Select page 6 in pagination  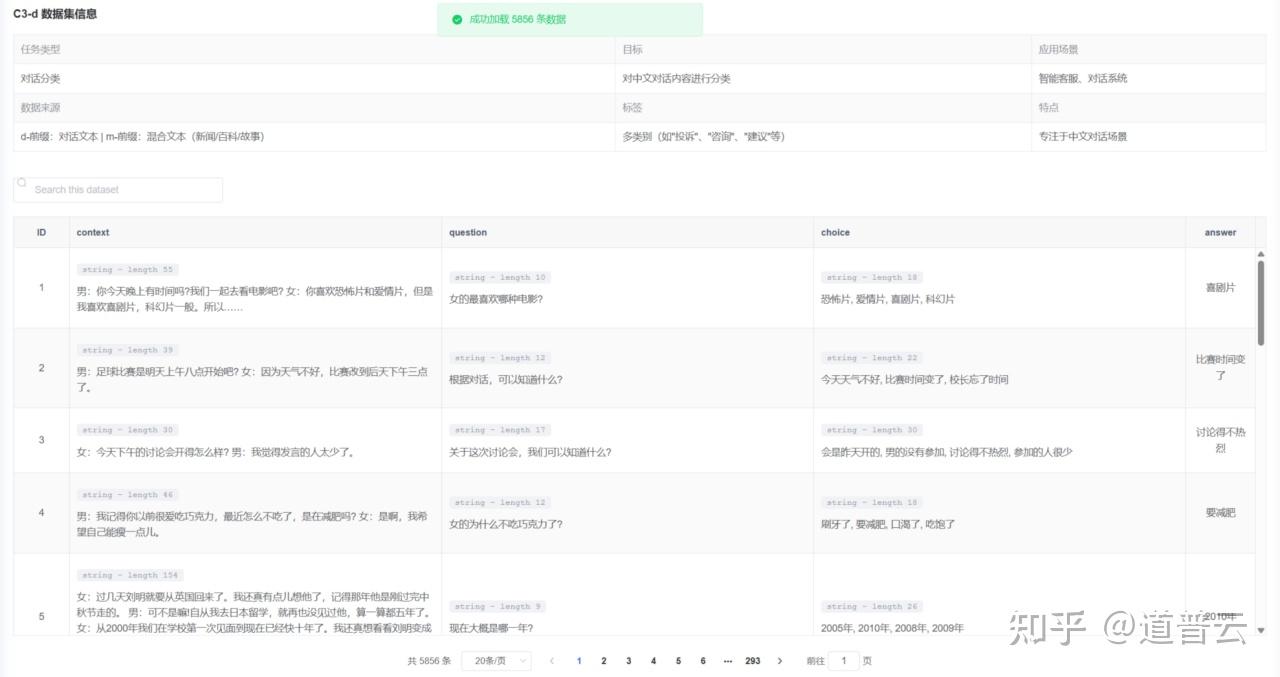703,661
